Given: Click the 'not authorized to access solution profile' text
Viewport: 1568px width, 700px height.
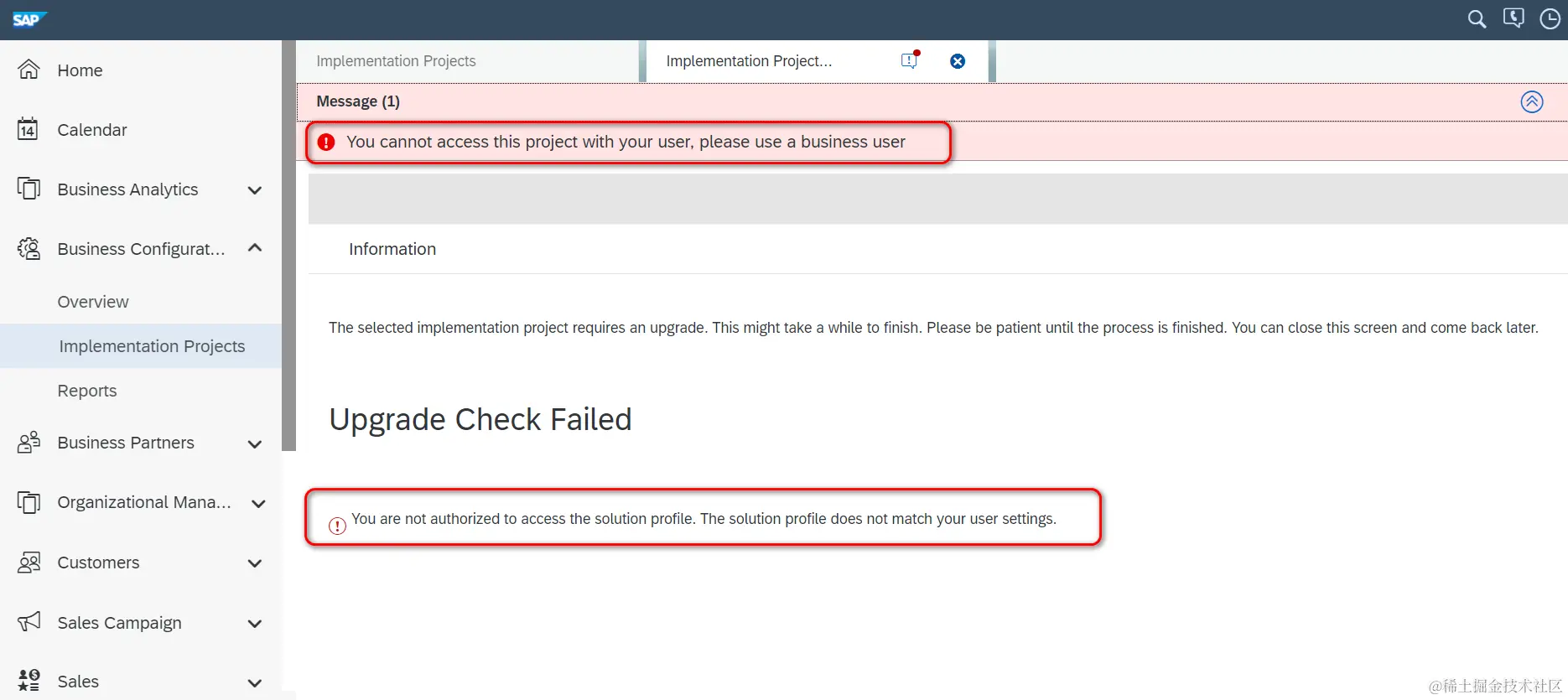Looking at the screenshot, I should click(x=704, y=519).
